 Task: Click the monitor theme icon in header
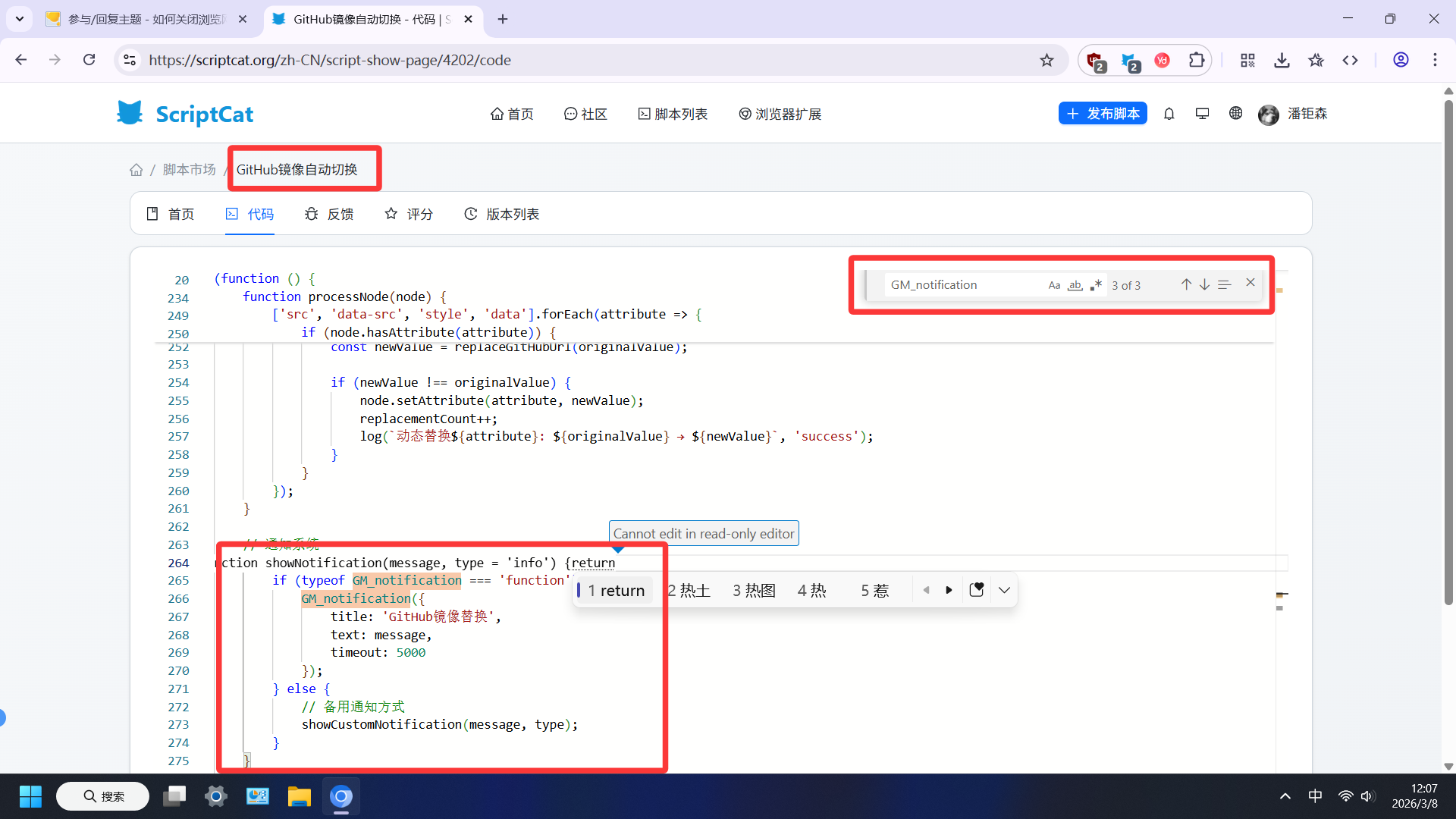[x=1202, y=114]
